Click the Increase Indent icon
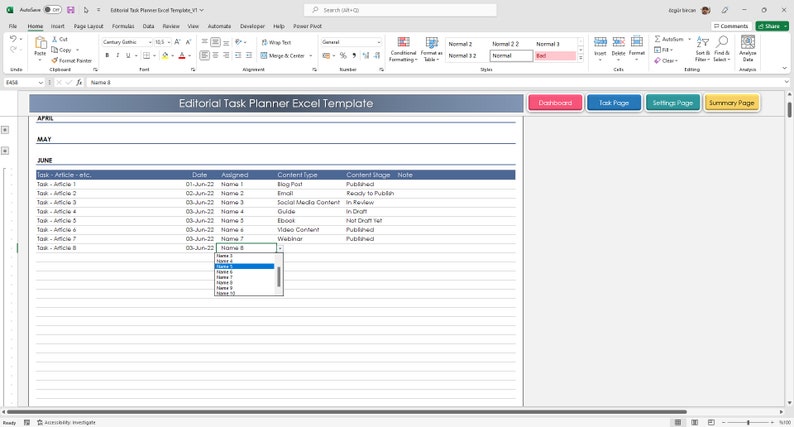 point(249,55)
